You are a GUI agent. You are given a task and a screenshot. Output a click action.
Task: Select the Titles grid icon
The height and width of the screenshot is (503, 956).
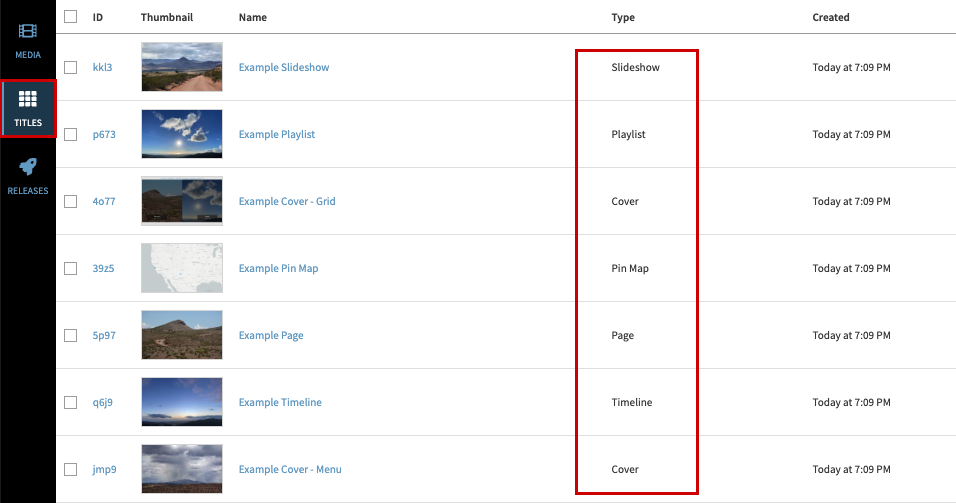(x=27, y=99)
